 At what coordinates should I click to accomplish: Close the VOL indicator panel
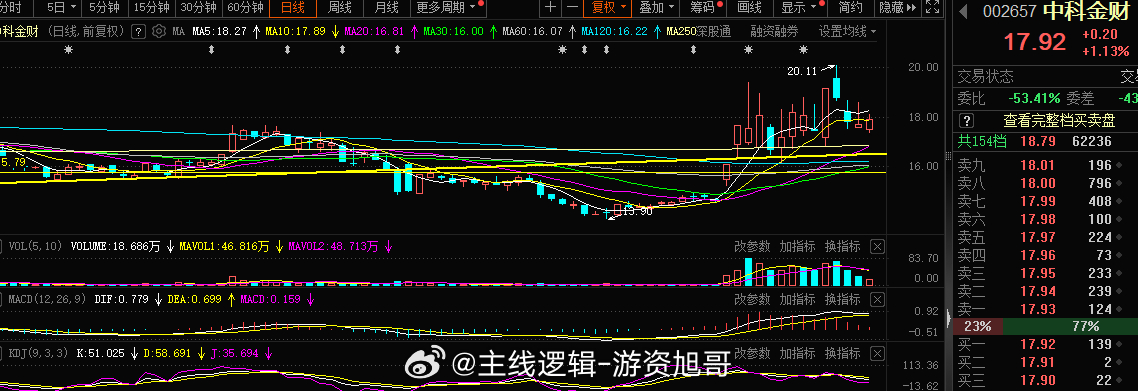coord(877,247)
